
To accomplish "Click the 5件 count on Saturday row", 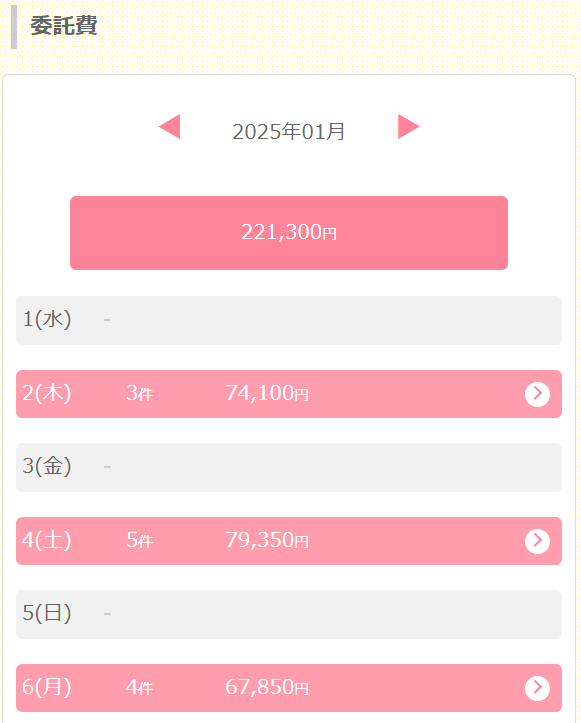I will pyautogui.click(x=139, y=540).
